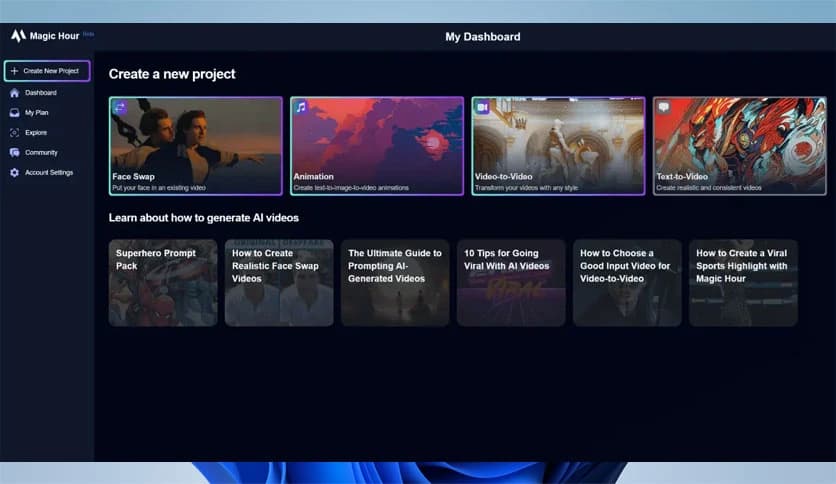Click the plus icon in Create New Project
Screen dimensions: 836x484
(x=14, y=71)
